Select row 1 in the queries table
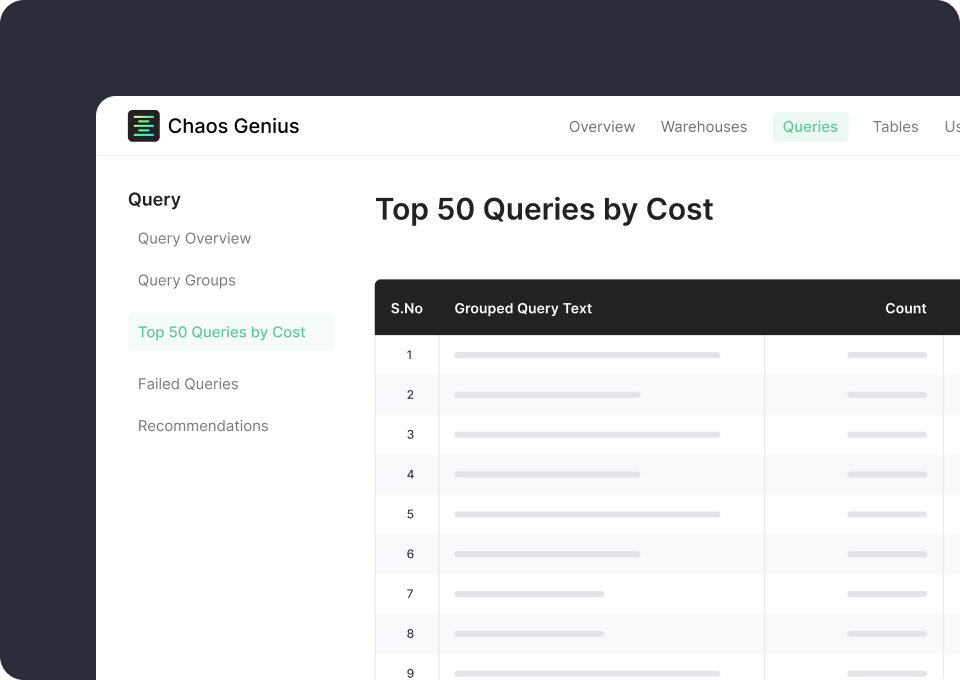960x680 pixels. 600,355
